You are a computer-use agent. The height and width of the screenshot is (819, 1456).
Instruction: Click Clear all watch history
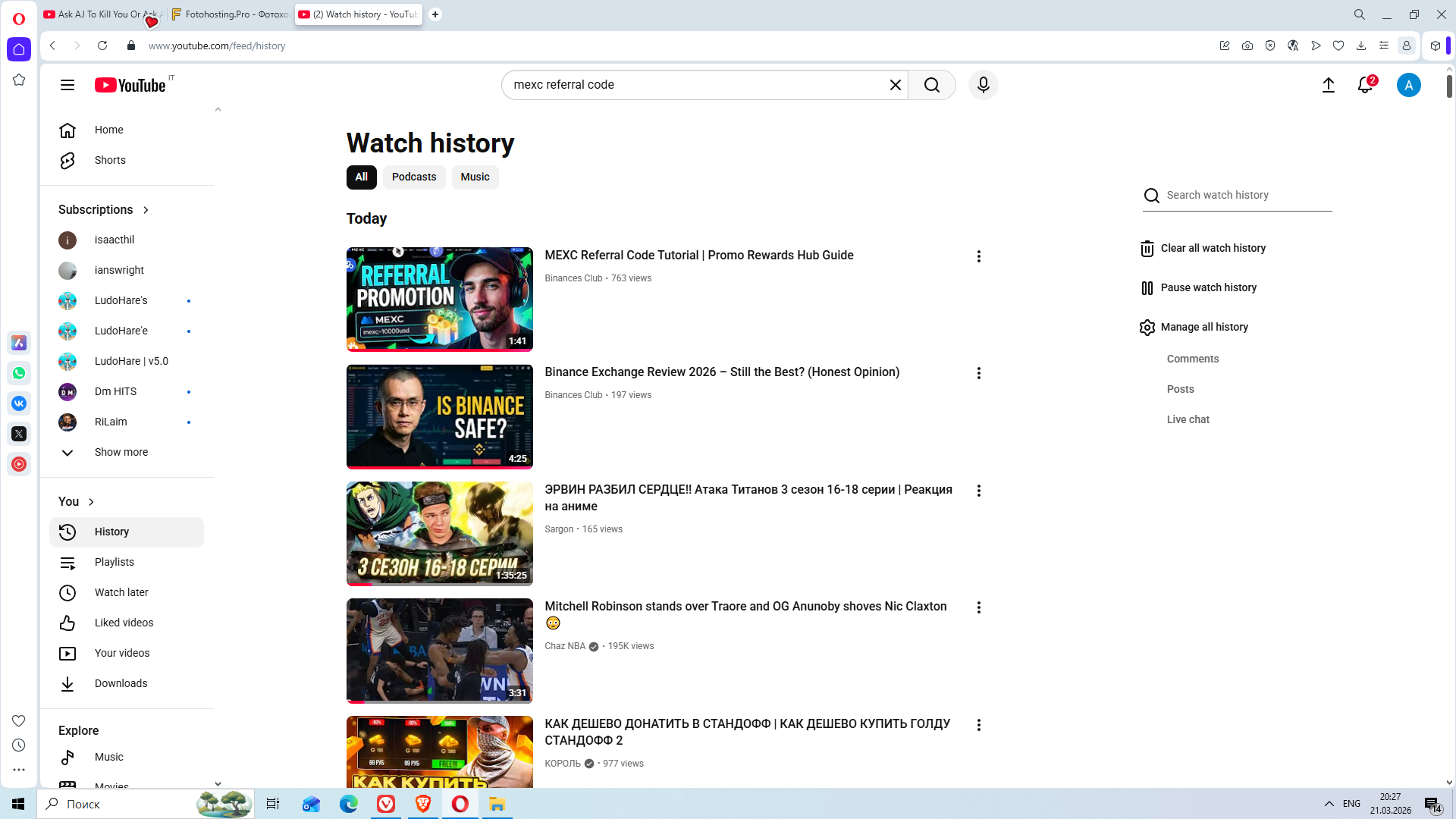click(1212, 248)
